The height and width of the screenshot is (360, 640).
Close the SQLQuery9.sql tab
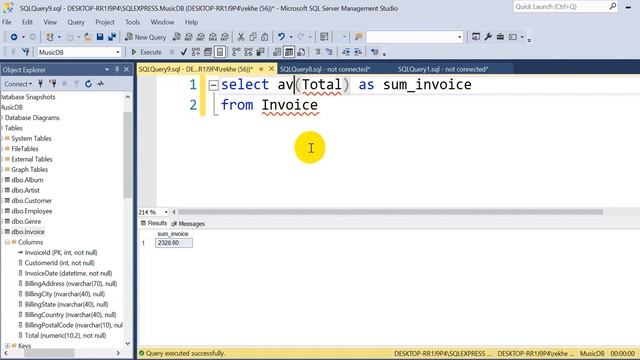click(x=271, y=69)
